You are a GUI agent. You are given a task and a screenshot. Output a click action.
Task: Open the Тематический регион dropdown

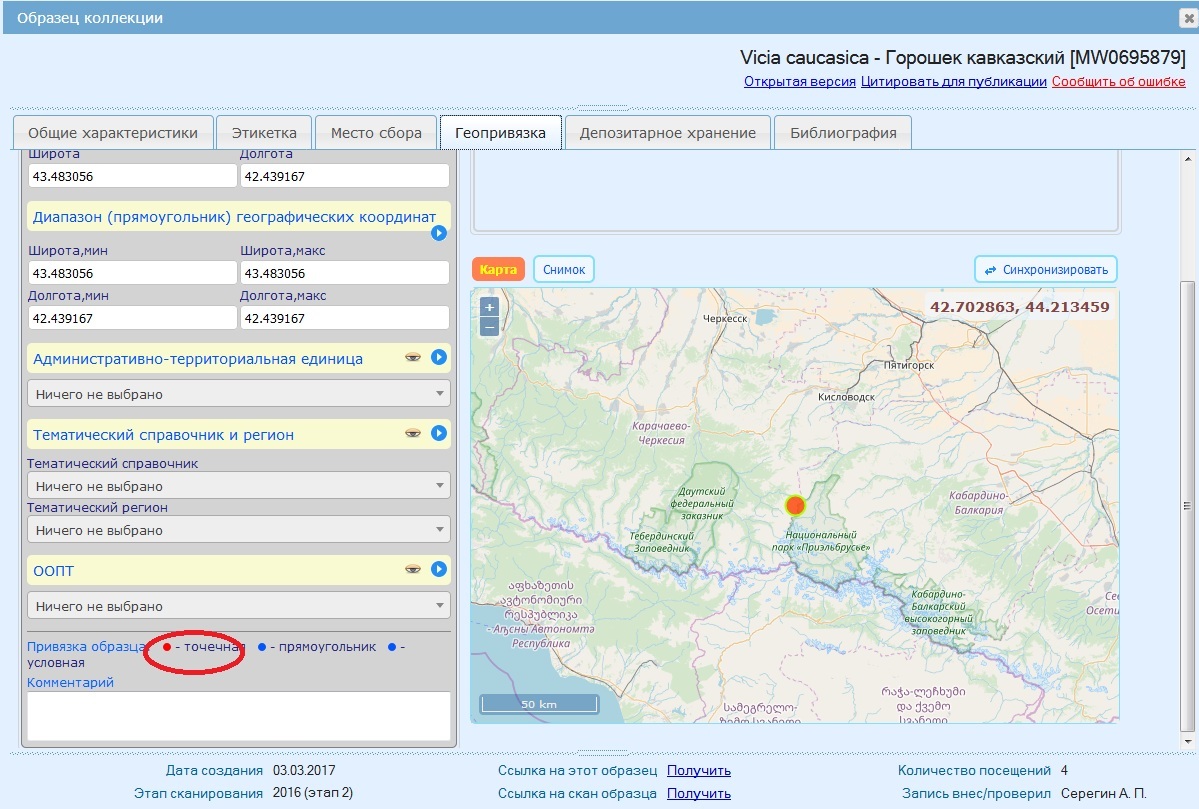tap(238, 530)
